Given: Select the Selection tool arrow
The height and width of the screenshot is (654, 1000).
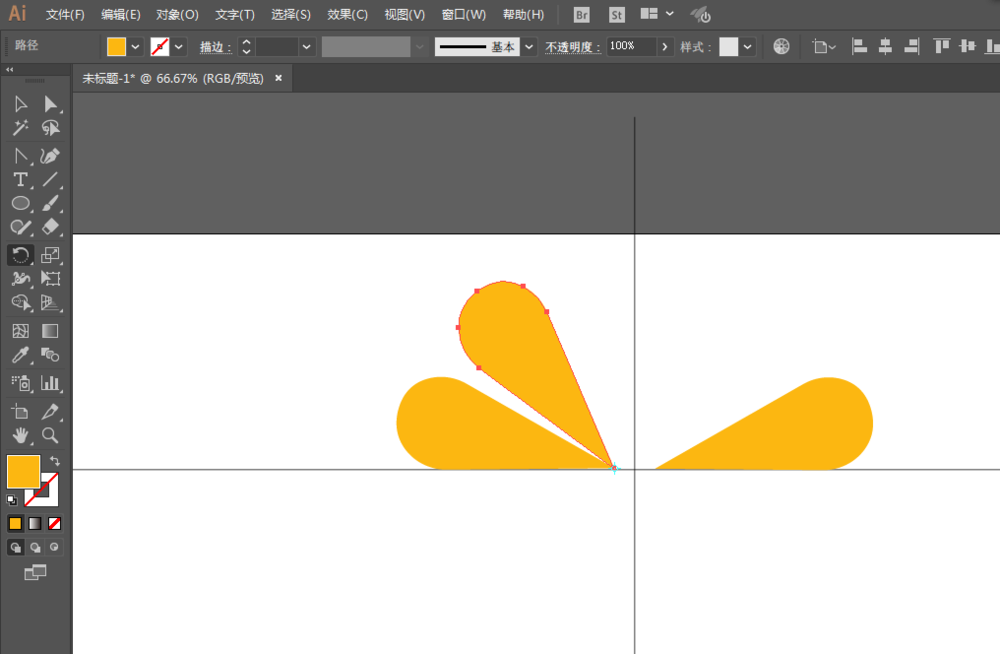Looking at the screenshot, I should pos(20,104).
